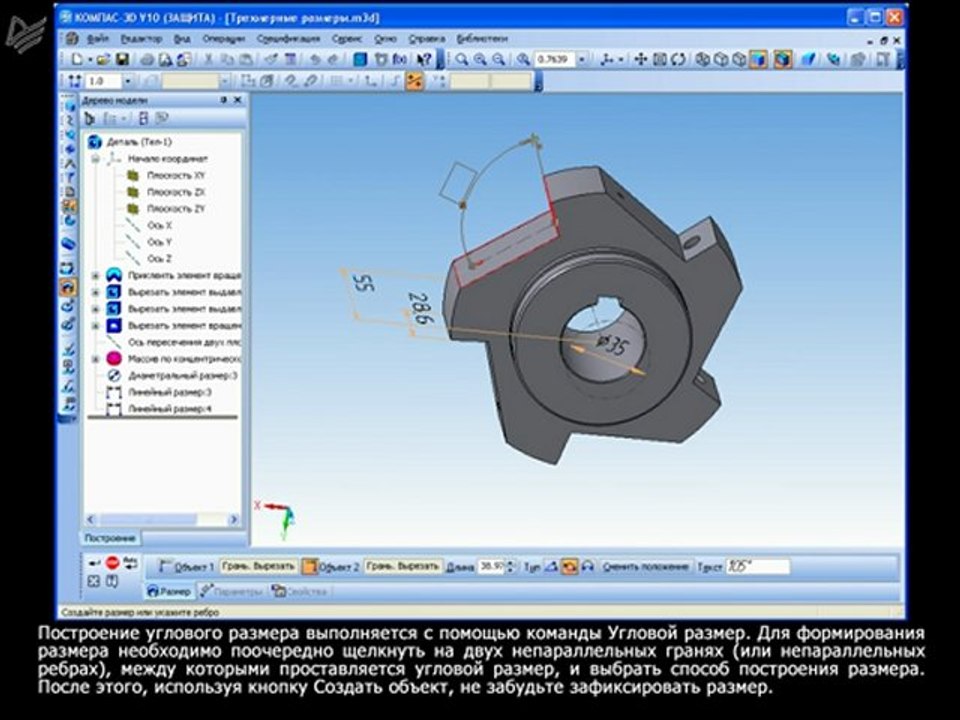Screen dimensions: 960x720
Task: Click the Объект 1 selection icon
Action: coord(165,567)
